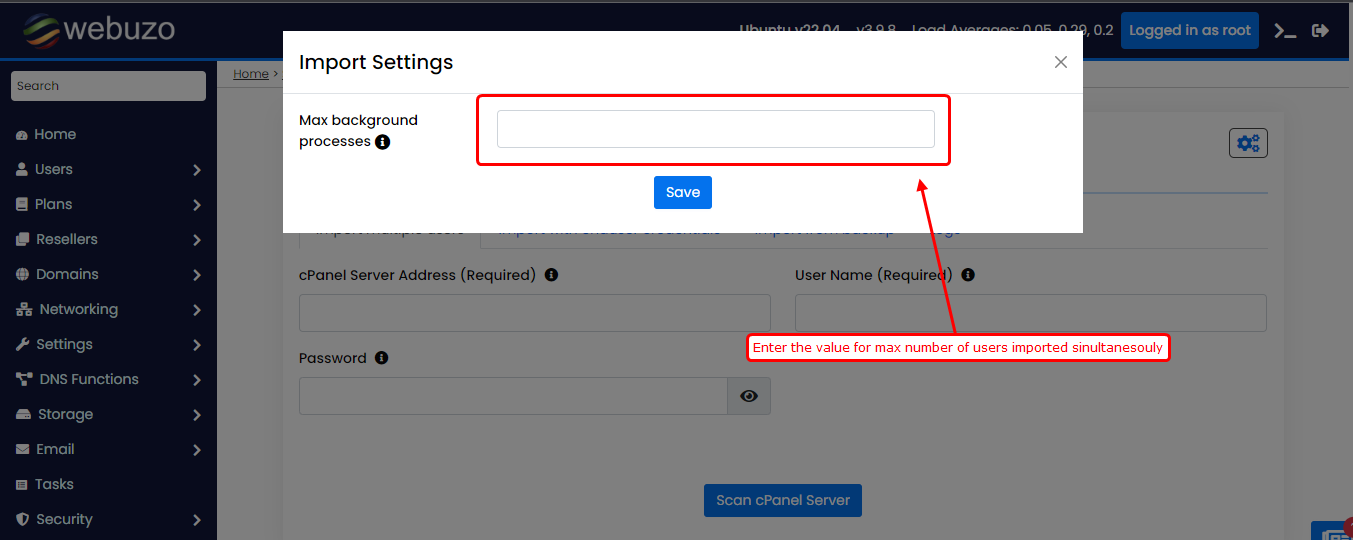The height and width of the screenshot is (540, 1353).
Task: Click the Max background processes input field
Action: coord(715,129)
